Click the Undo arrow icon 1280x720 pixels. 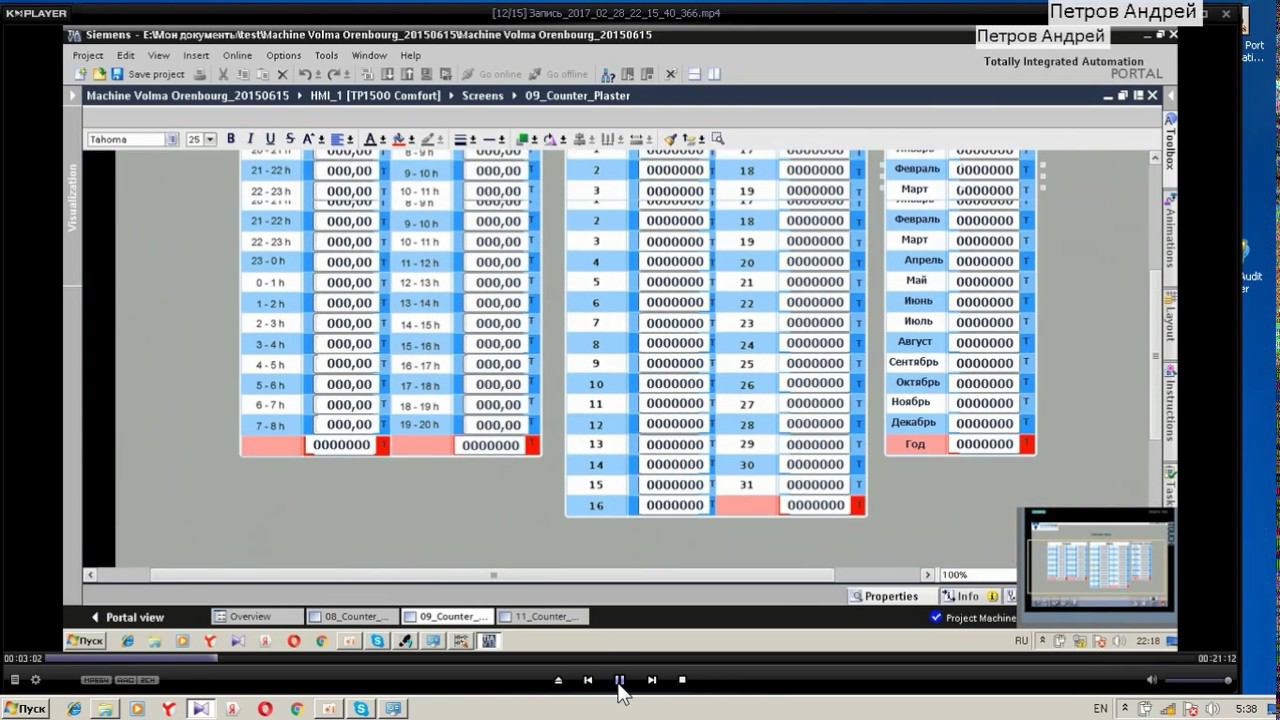pos(305,74)
